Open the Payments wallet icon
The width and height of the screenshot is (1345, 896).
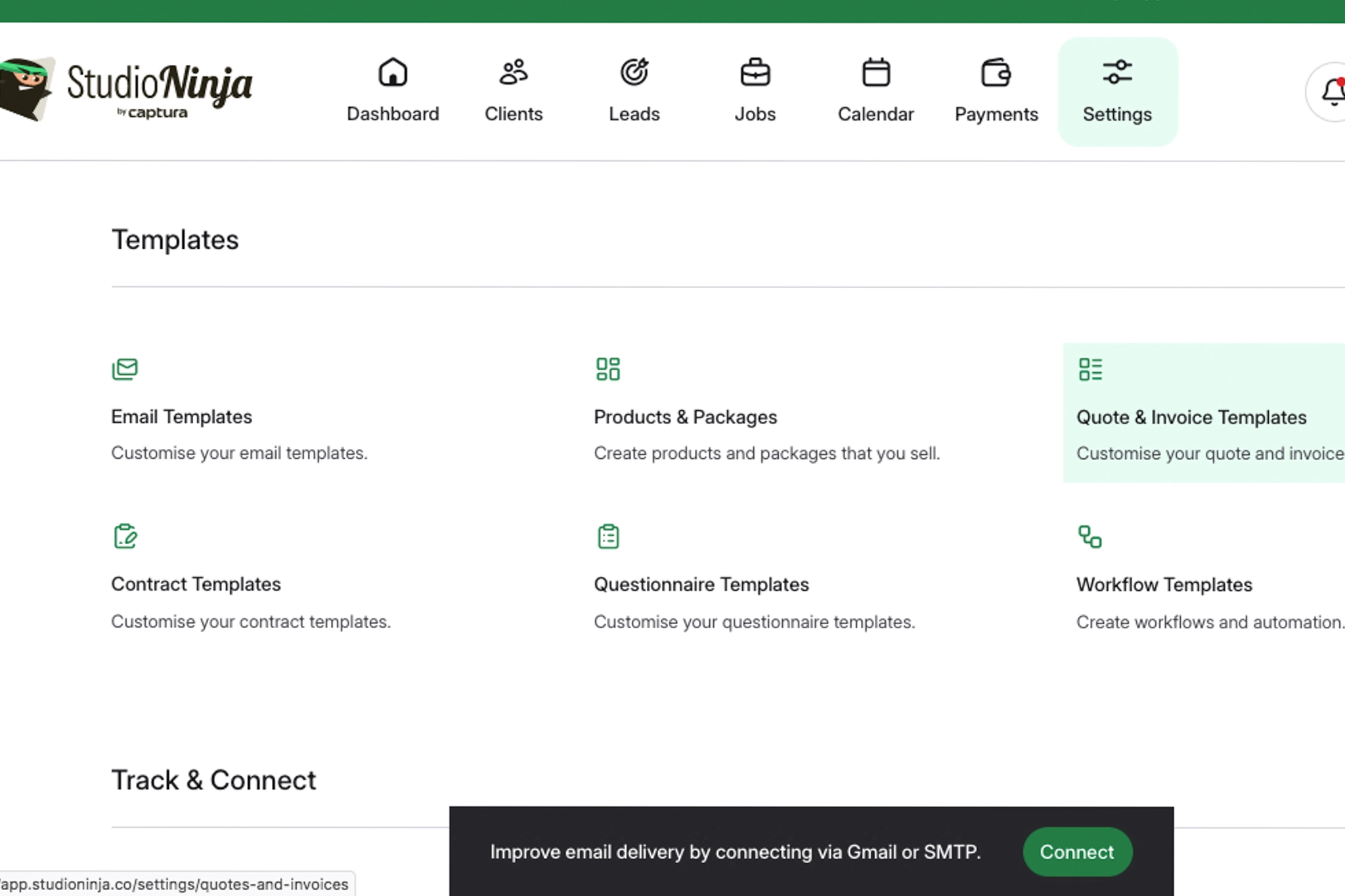point(996,72)
